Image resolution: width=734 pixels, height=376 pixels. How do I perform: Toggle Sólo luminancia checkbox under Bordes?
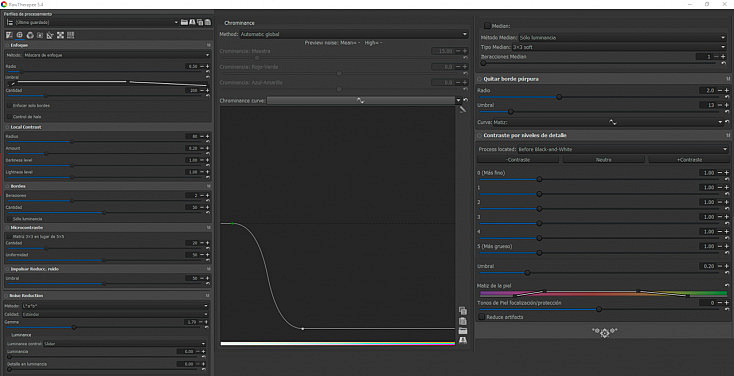10,219
